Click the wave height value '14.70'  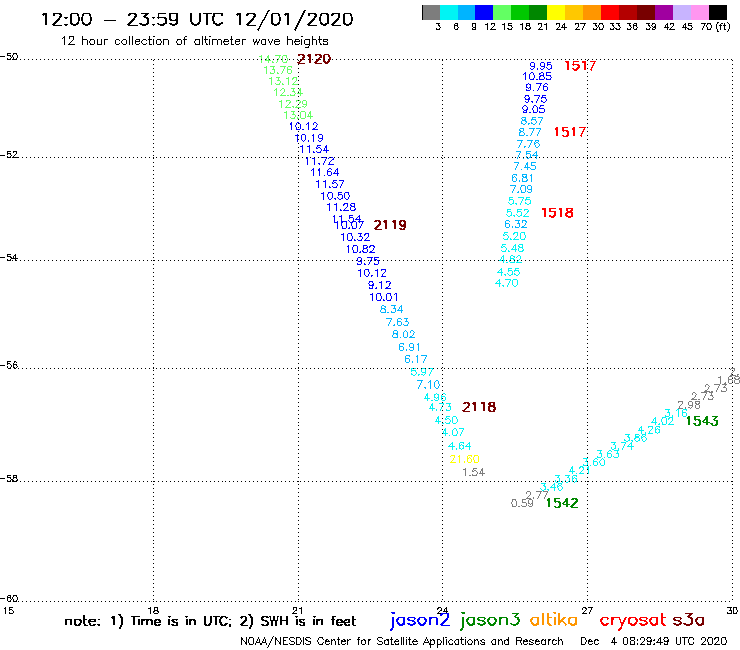(273, 59)
